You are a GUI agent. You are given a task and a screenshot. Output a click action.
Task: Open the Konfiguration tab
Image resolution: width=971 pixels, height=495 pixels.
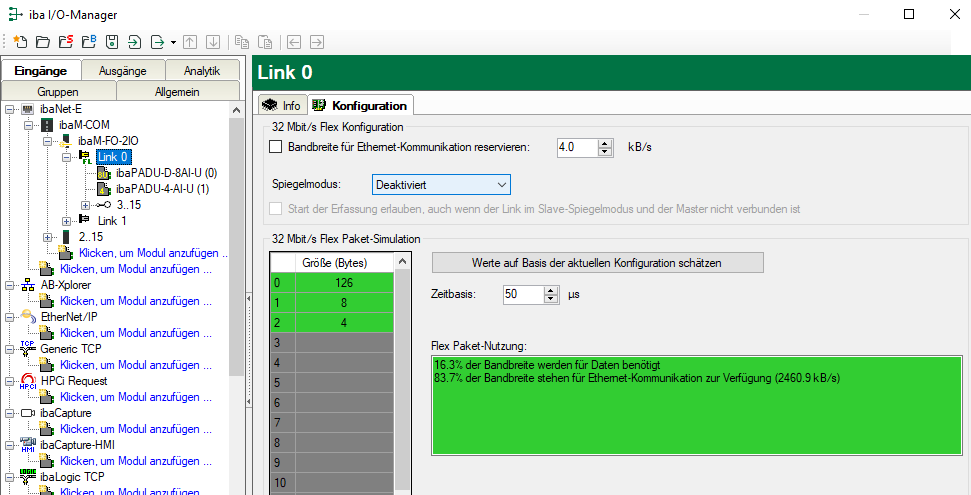click(360, 105)
